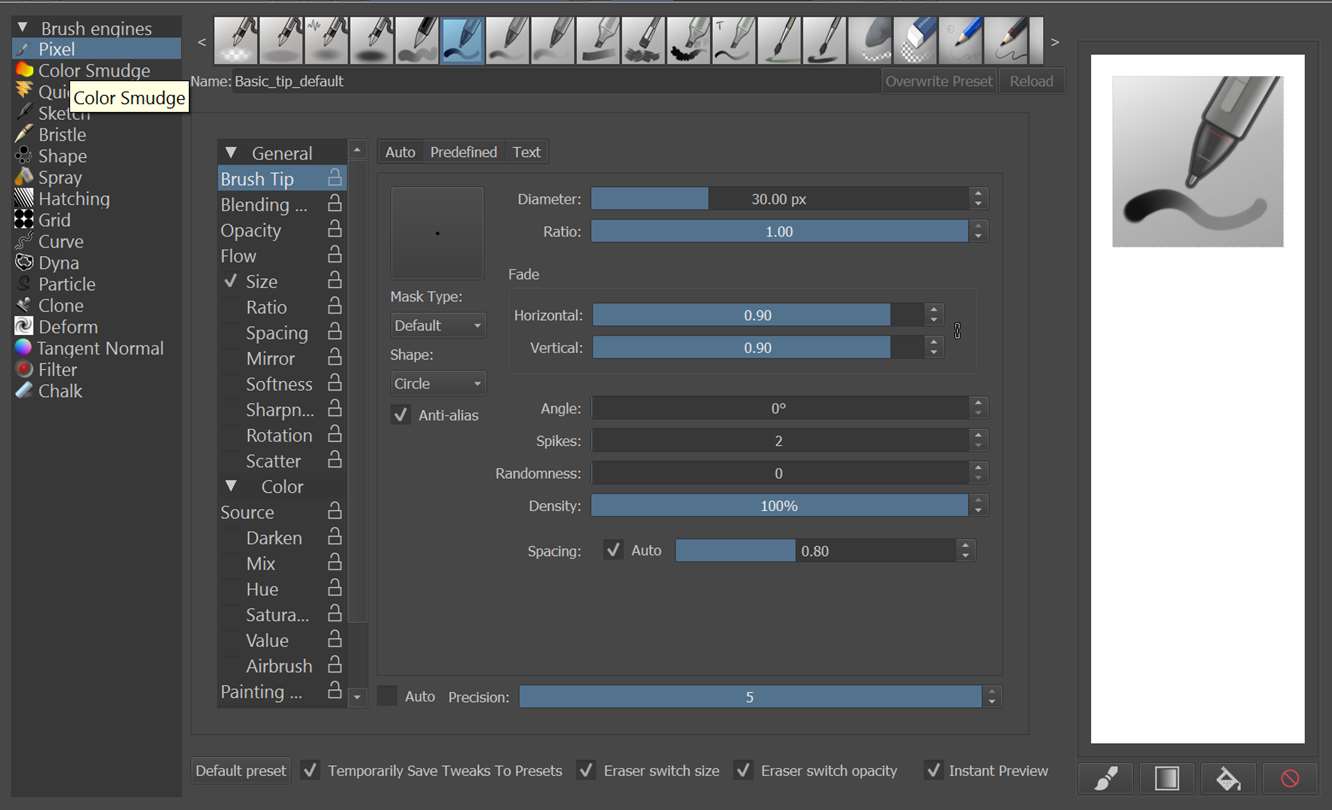Screen dimensions: 1332x810
Task: Click the paint bucket fill icon
Action: (x=1228, y=778)
